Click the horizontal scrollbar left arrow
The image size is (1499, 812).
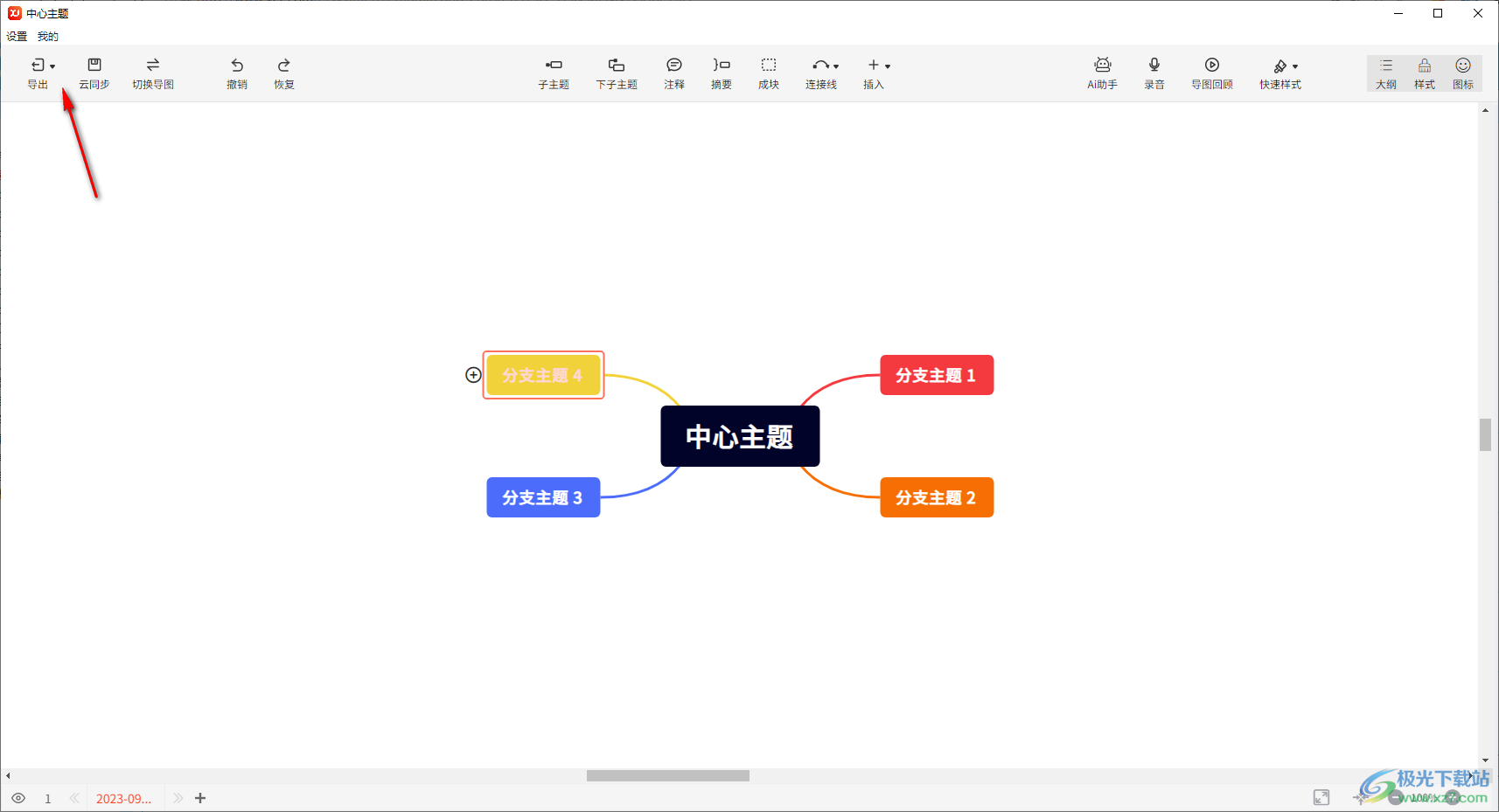pos(8,775)
